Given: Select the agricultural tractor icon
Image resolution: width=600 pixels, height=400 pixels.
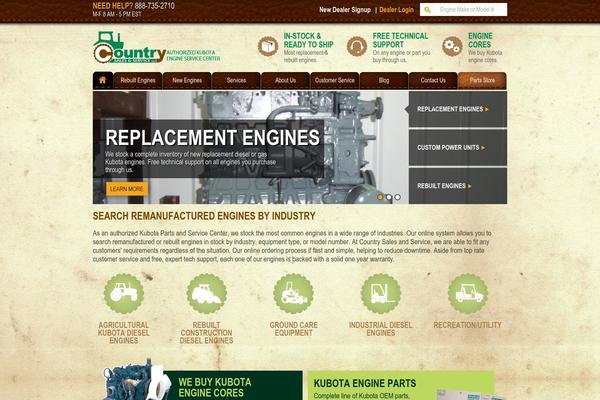Looking at the screenshot, I should click(124, 294).
